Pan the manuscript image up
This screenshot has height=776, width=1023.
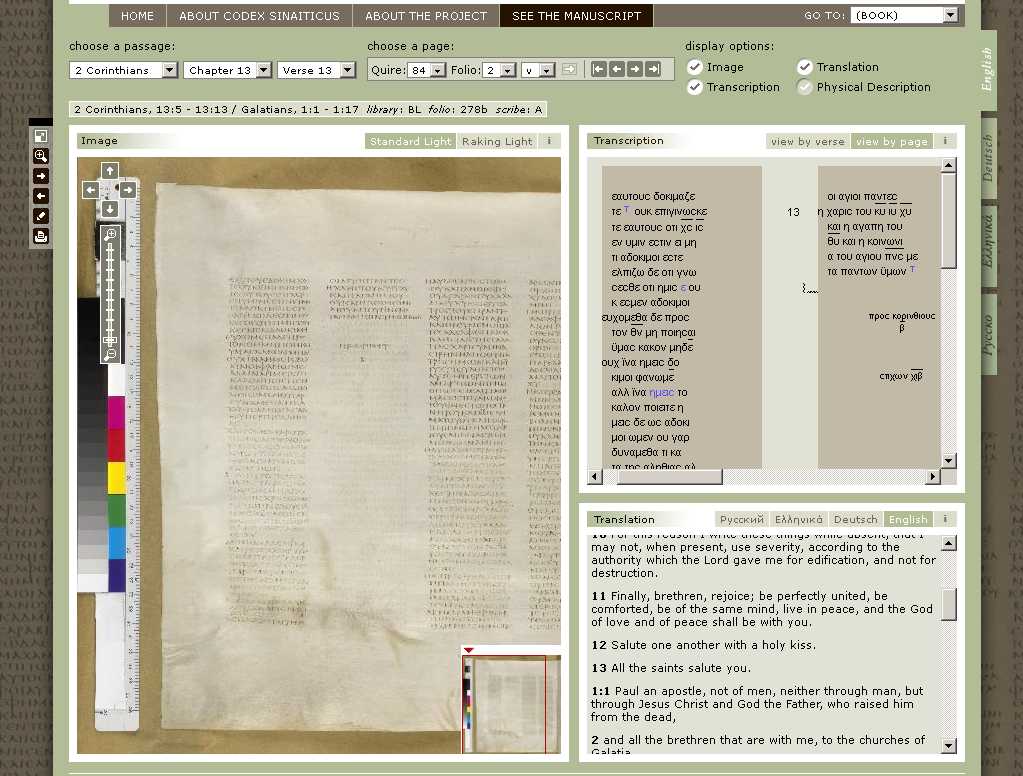110,171
